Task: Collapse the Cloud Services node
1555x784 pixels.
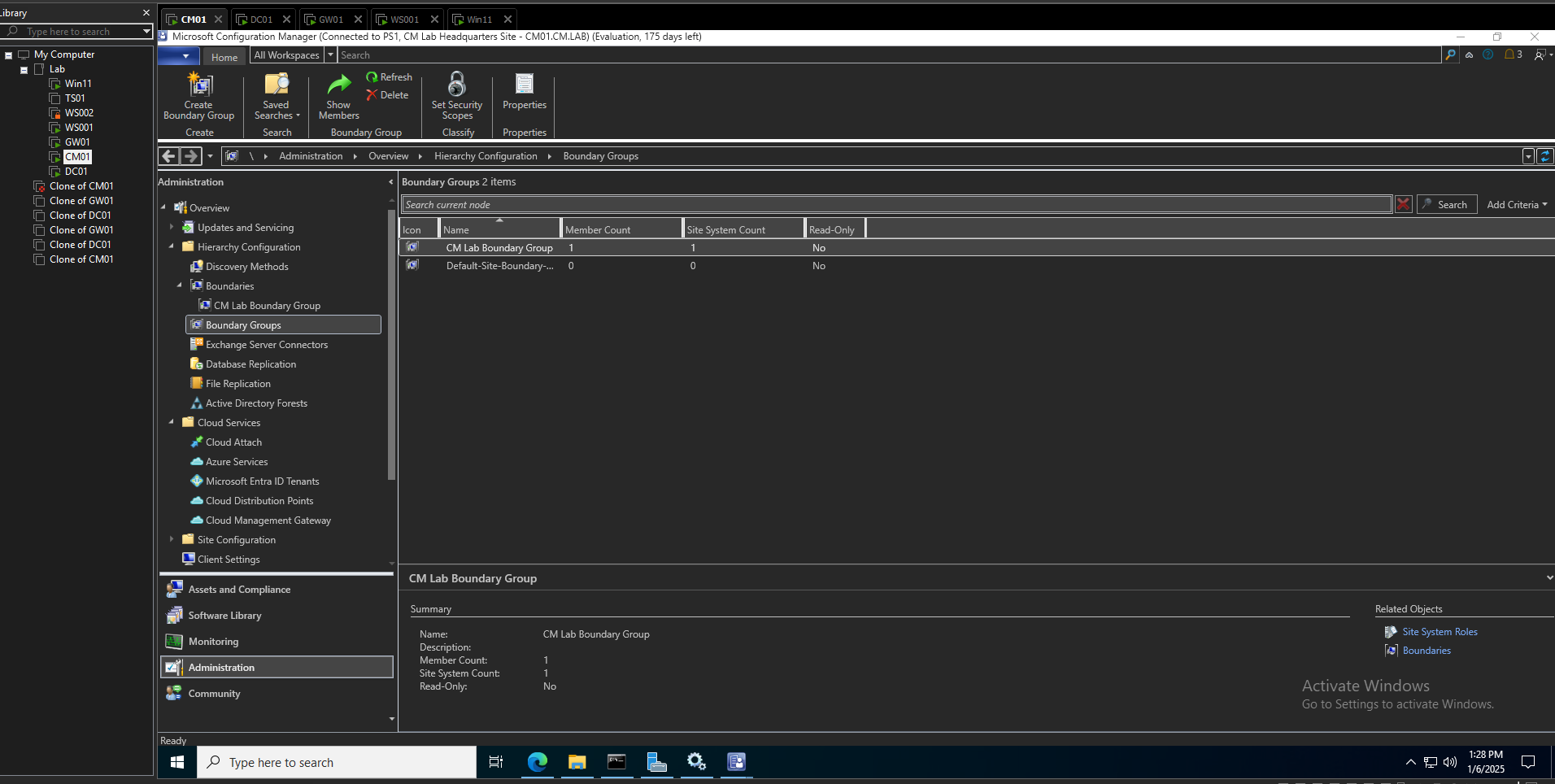Action: [172, 422]
